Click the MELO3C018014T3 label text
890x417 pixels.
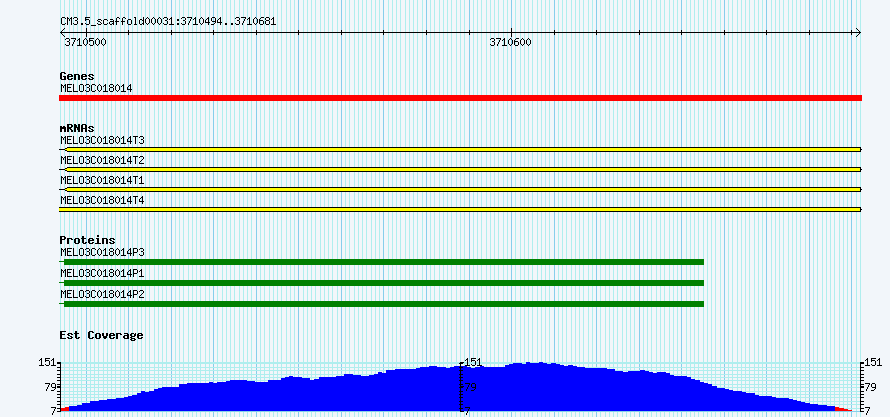pyautogui.click(x=102, y=140)
